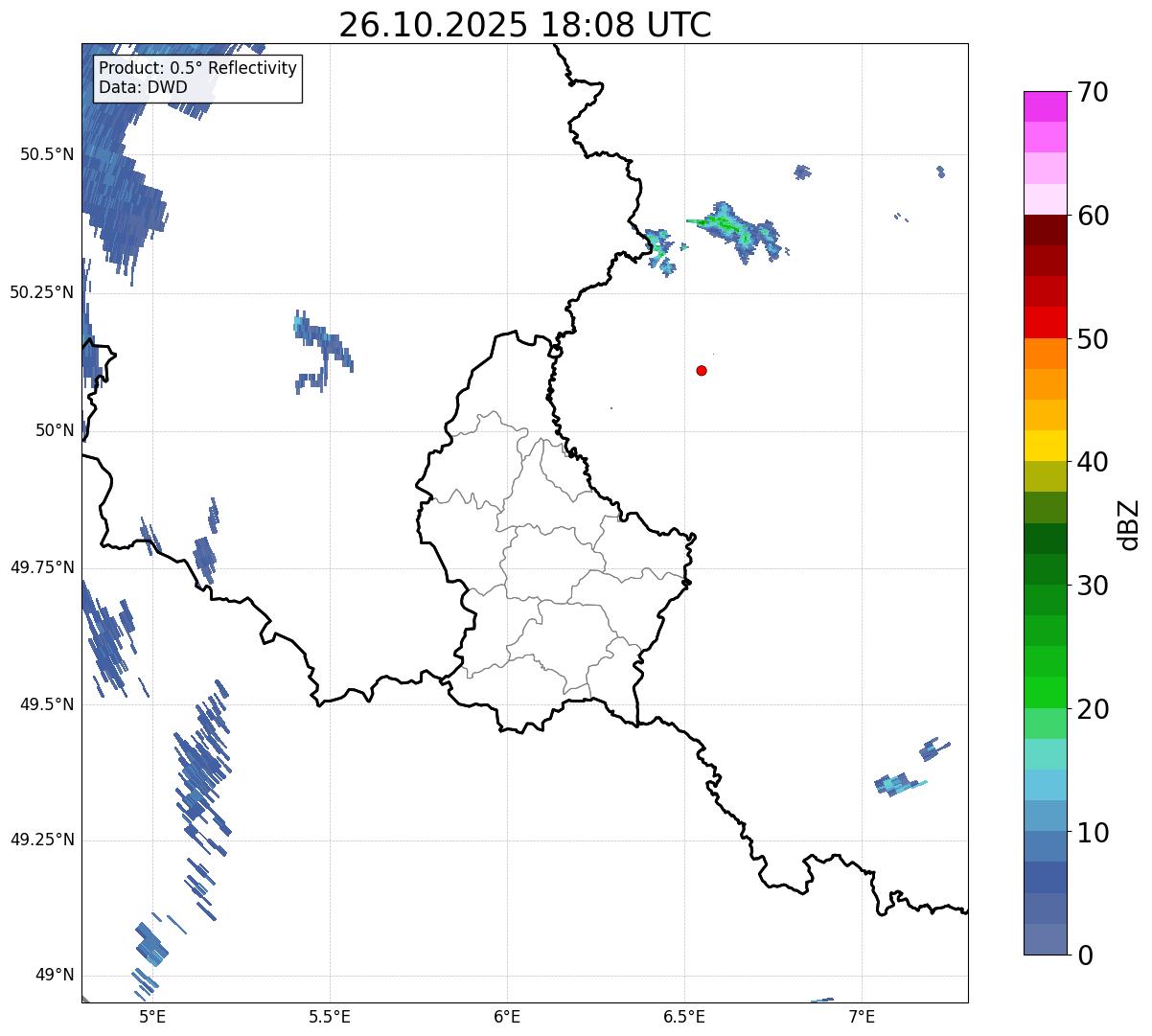Viewport: 1152px width, 1036px height.
Task: Click the 50.5°N latitude label
Action: point(47,154)
